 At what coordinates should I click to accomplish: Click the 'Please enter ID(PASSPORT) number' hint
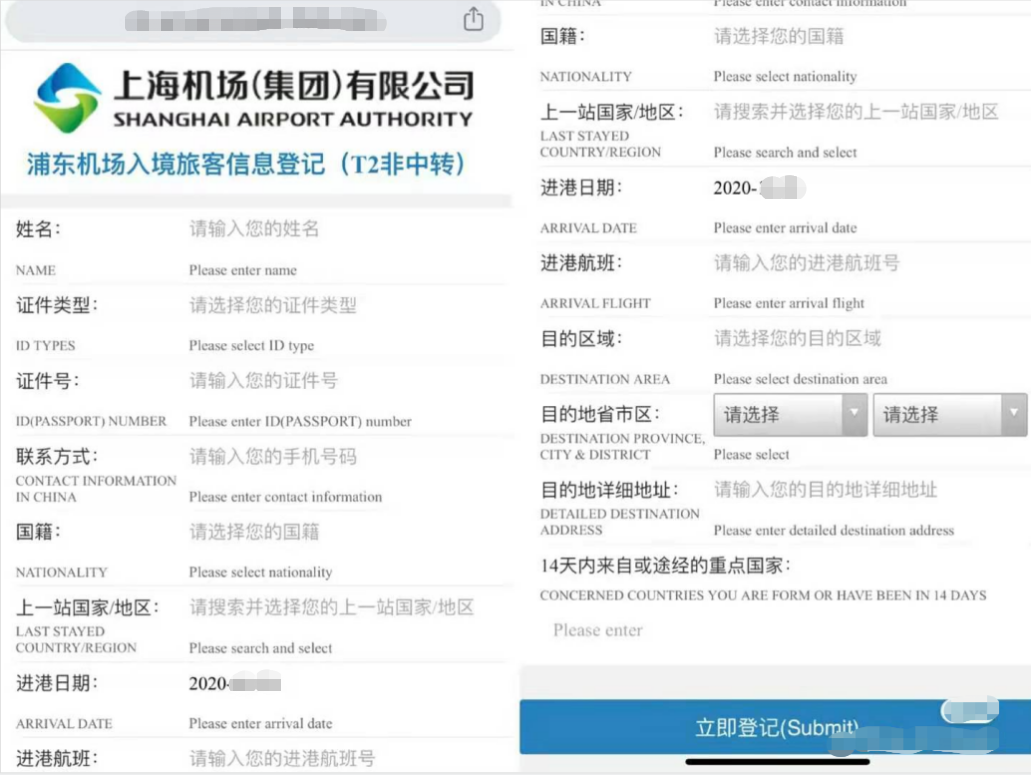coord(300,421)
